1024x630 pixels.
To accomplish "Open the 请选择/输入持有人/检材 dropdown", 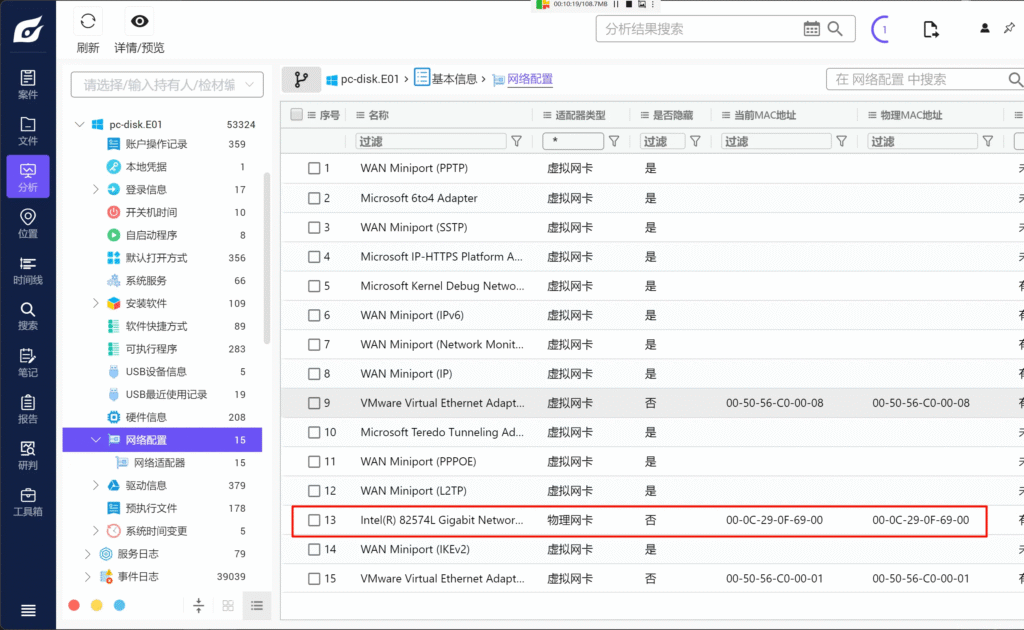I will tap(167, 85).
